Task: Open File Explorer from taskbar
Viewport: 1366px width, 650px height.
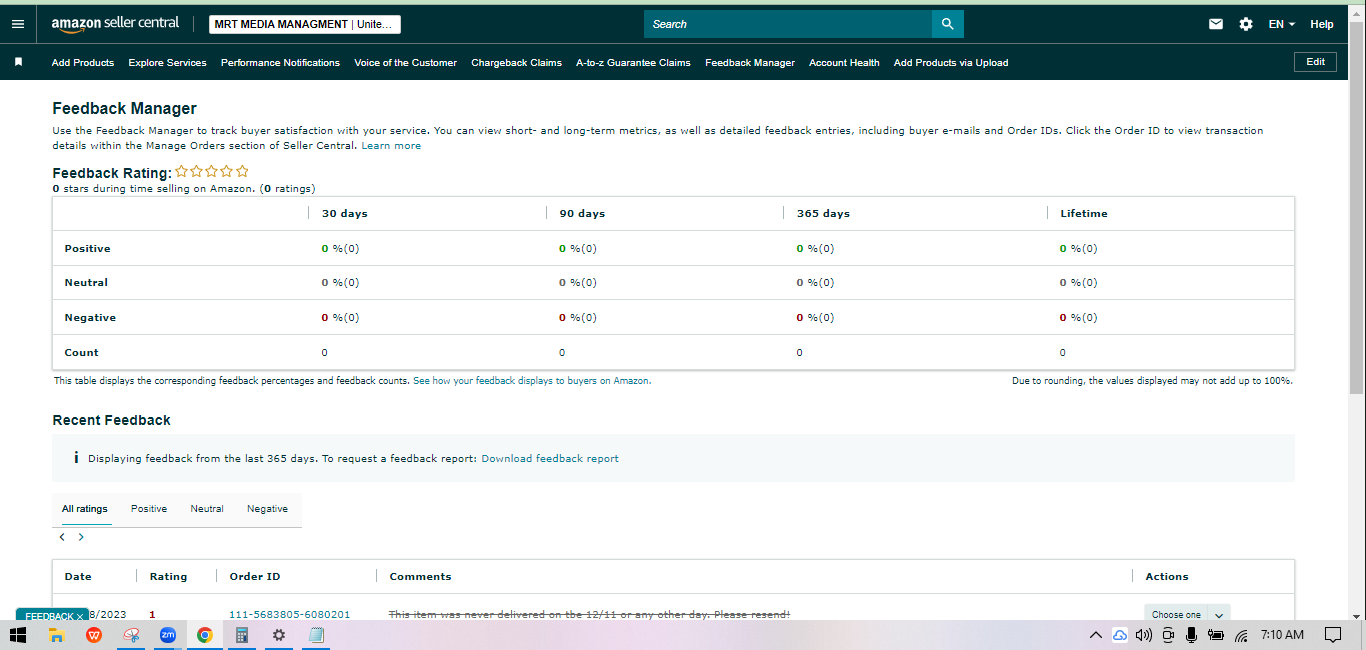Action: click(x=57, y=635)
